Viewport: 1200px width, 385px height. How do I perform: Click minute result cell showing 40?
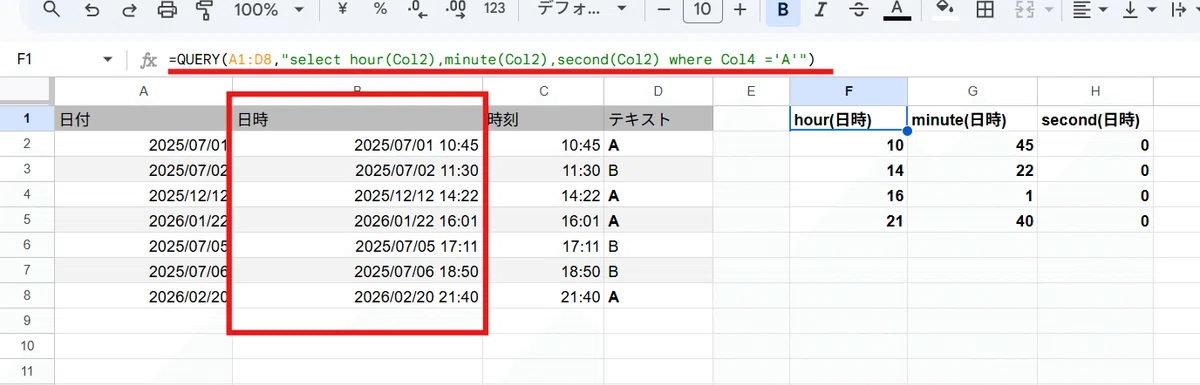[x=972, y=220]
